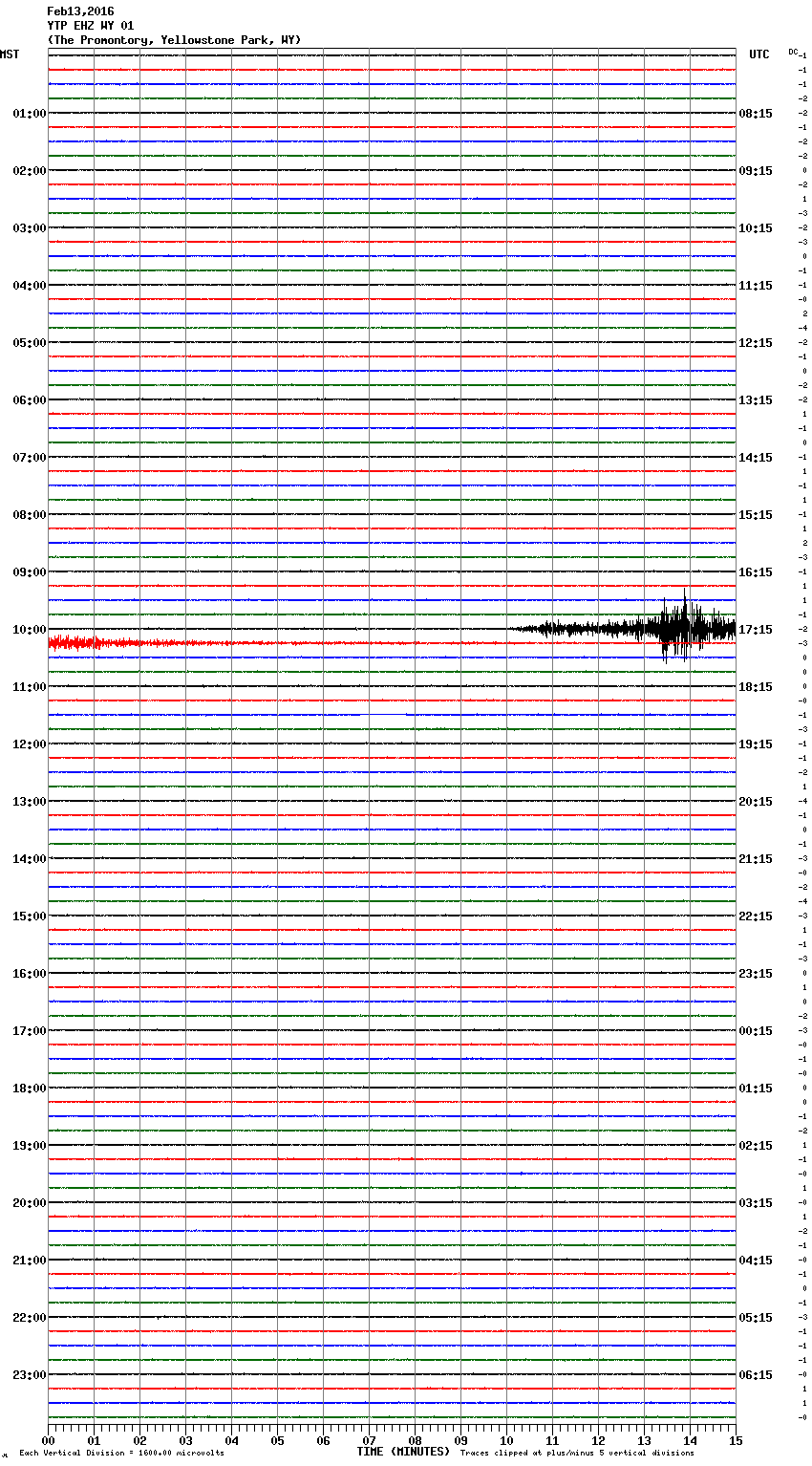Click the traces clipped footer note
The image size is (812, 1466).
click(577, 1454)
